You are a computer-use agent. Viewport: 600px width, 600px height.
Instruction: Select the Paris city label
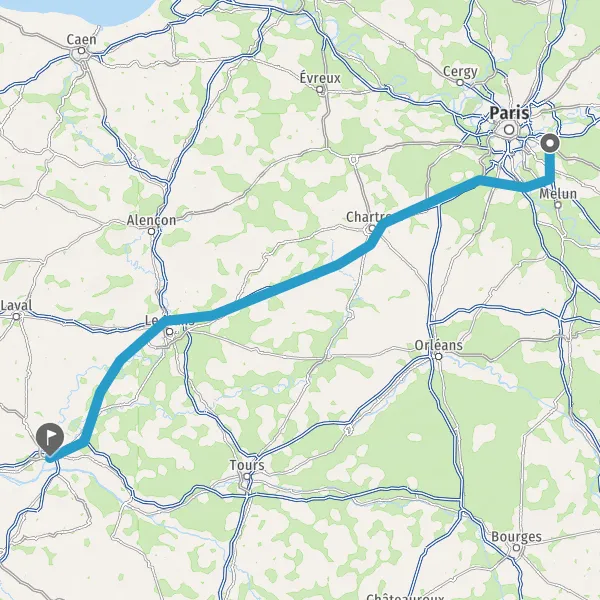click(510, 113)
